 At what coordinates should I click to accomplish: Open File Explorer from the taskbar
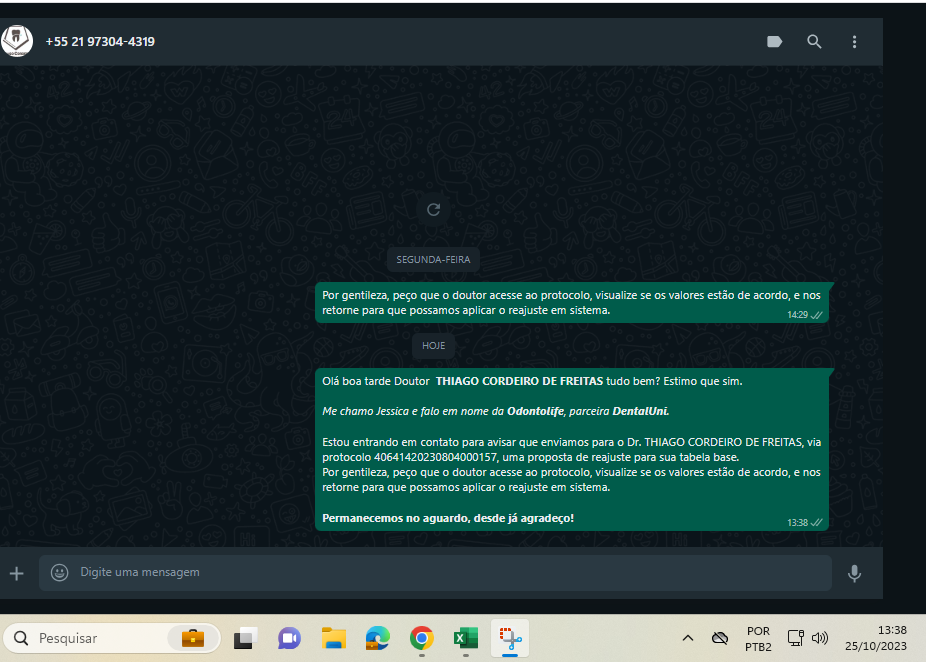coord(334,638)
